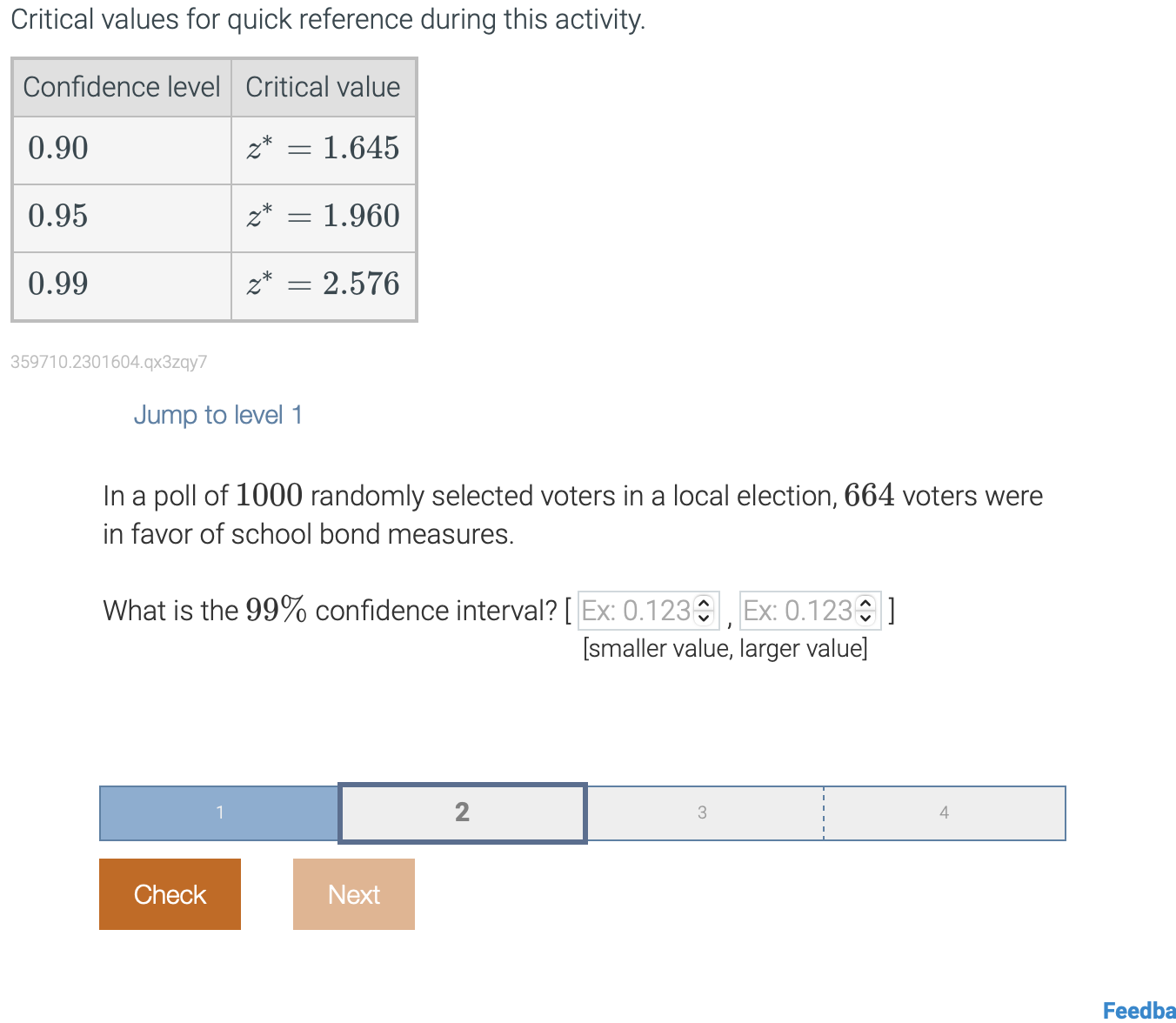Viewport: 1176px width, 1023px height.
Task: Click the upward stepper arrow on the larger value field
Action: [x=865, y=605]
